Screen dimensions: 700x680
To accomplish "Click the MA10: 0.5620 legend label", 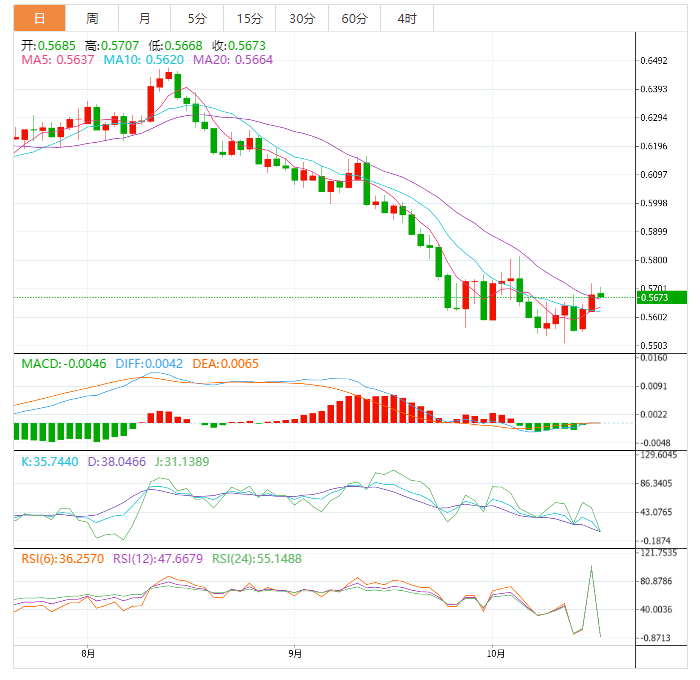I will tap(143, 59).
